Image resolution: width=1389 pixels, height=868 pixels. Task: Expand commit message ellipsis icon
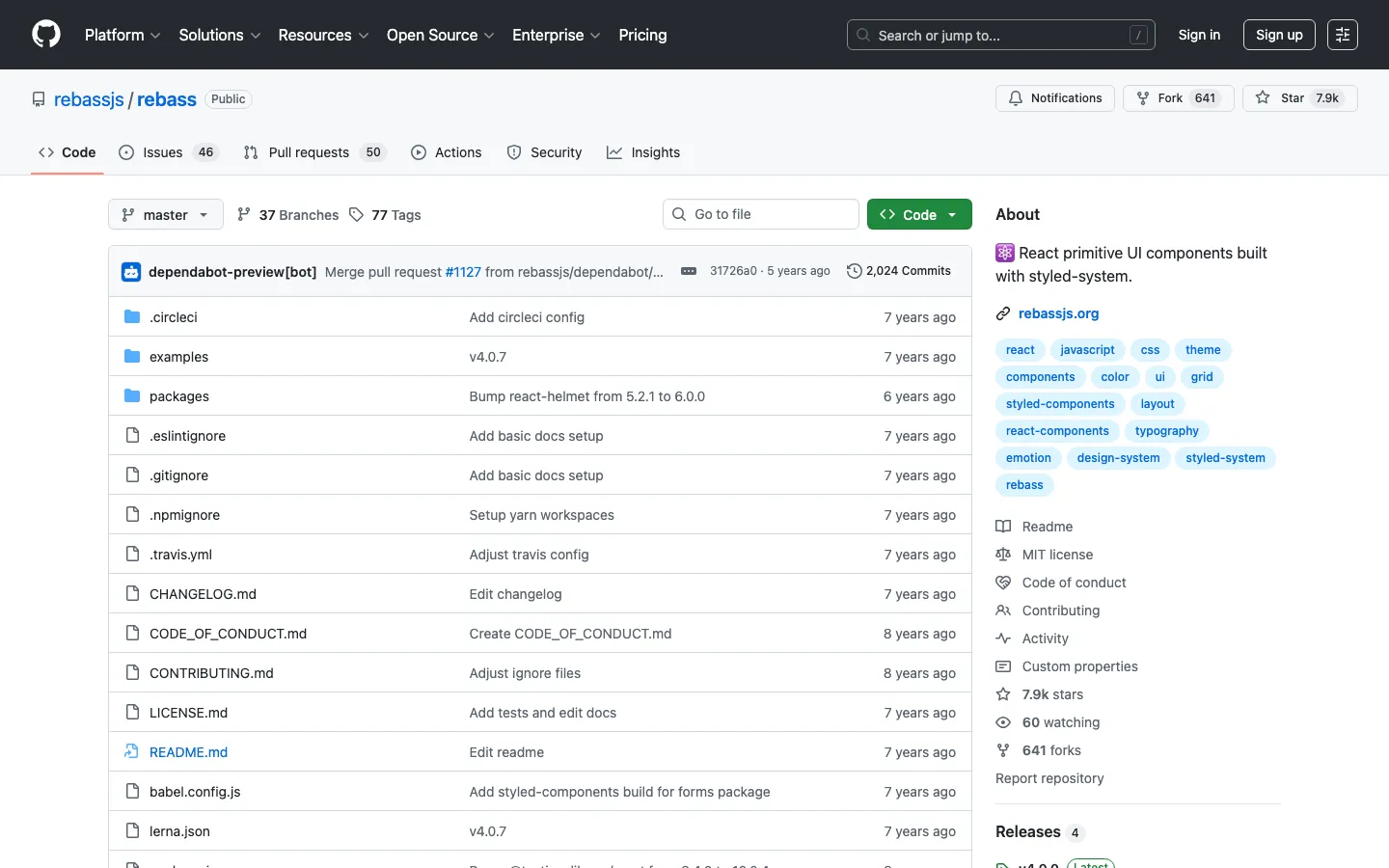pyautogui.click(x=689, y=271)
